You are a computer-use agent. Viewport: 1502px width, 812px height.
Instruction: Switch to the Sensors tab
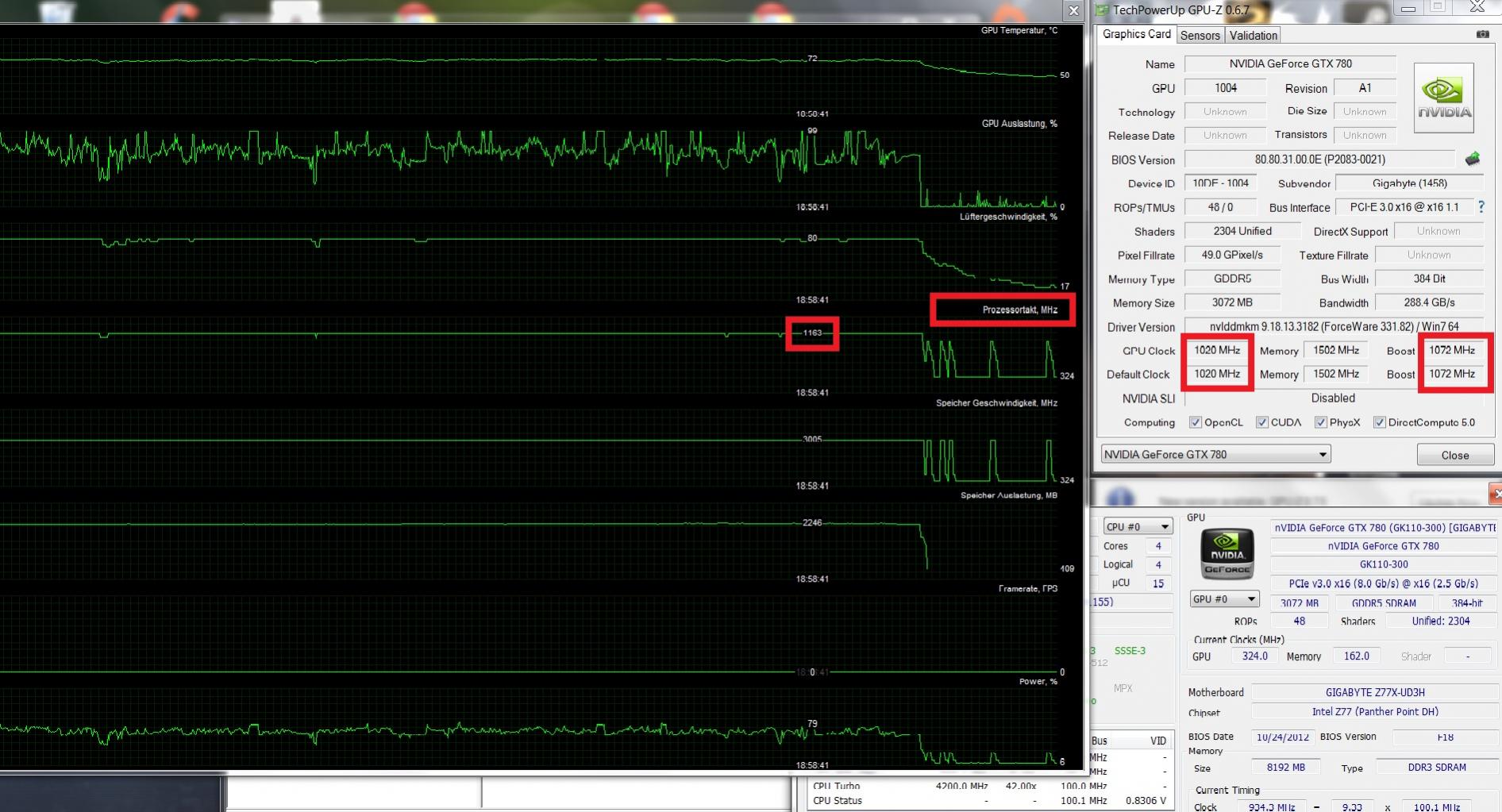1200,35
